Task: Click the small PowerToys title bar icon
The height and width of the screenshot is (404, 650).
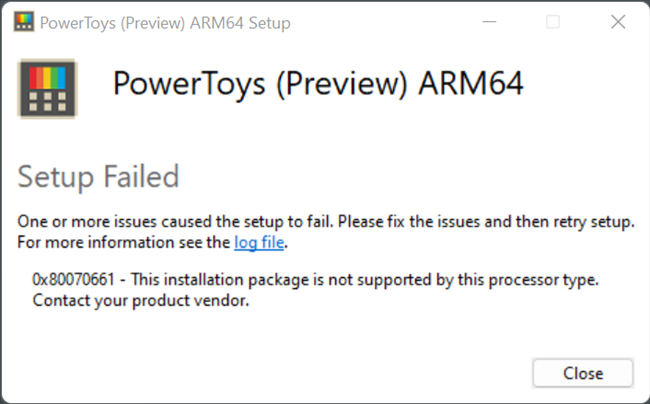Action: pyautogui.click(x=25, y=22)
